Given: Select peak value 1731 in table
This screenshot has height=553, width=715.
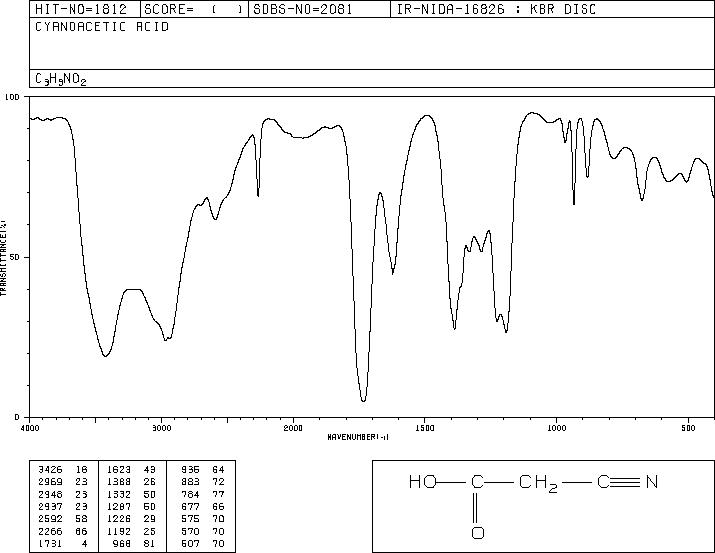Looking at the screenshot, I should point(50,544).
